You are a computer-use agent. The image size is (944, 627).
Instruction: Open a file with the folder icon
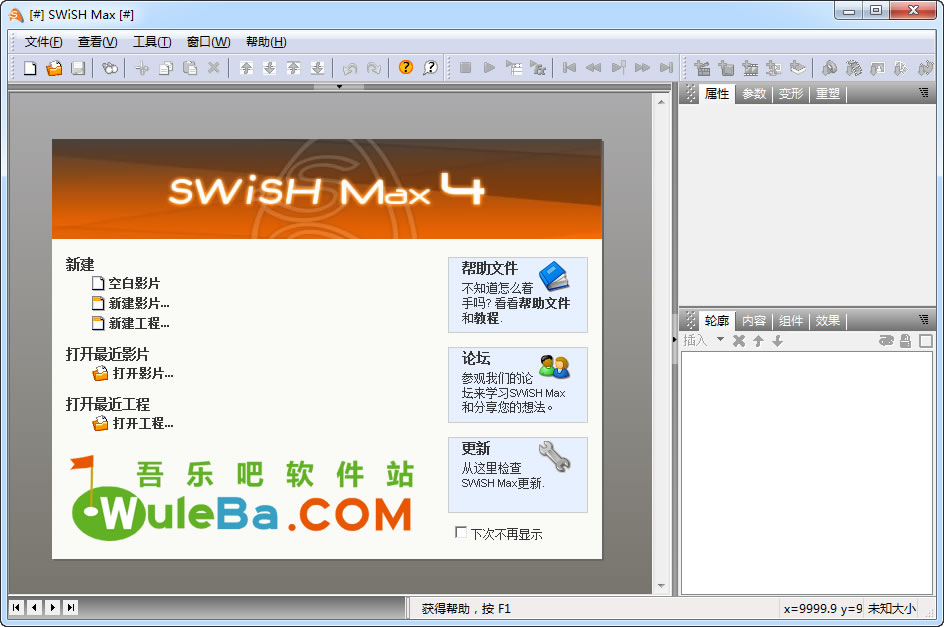[54, 68]
